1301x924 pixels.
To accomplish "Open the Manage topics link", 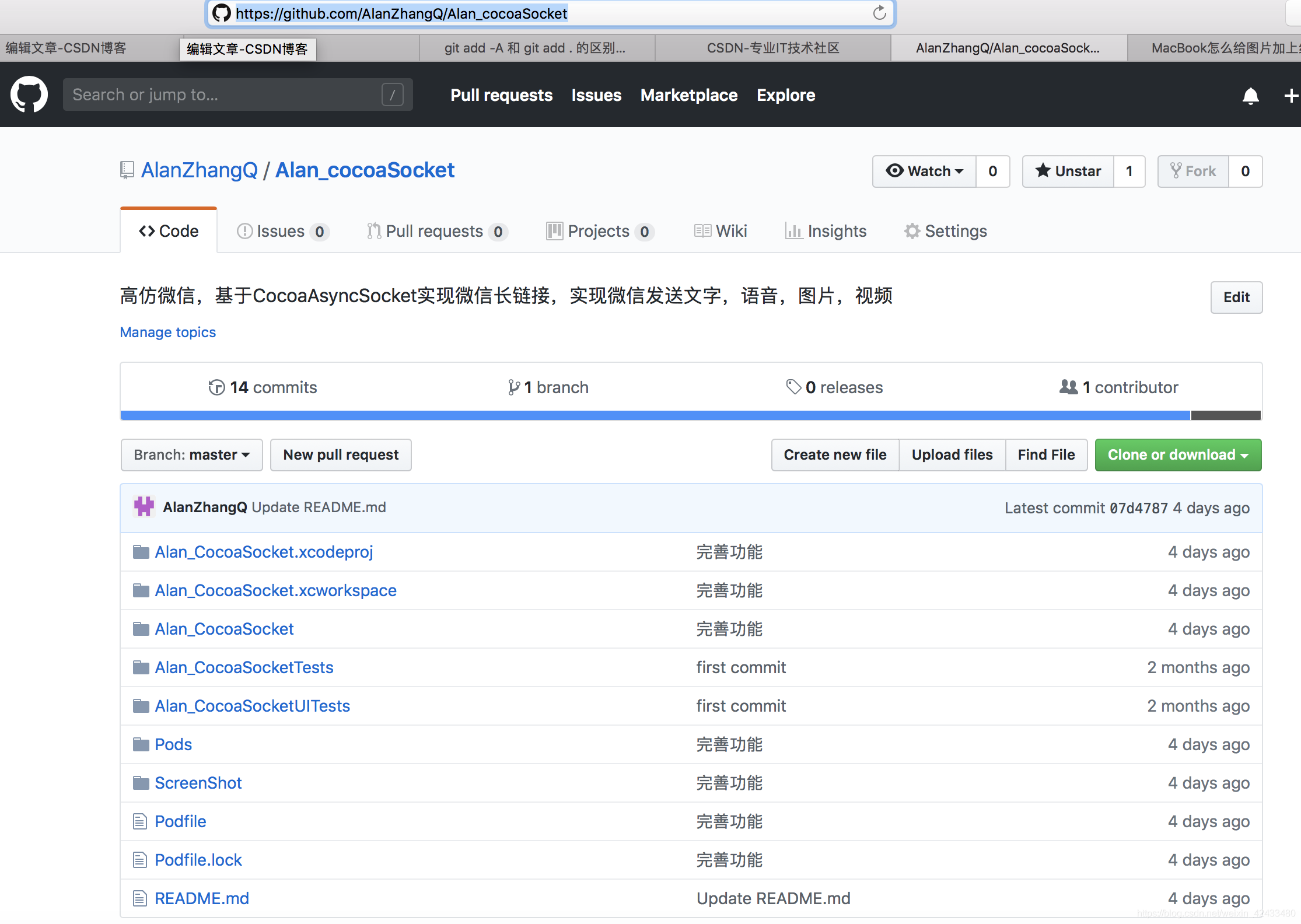I will (x=168, y=332).
